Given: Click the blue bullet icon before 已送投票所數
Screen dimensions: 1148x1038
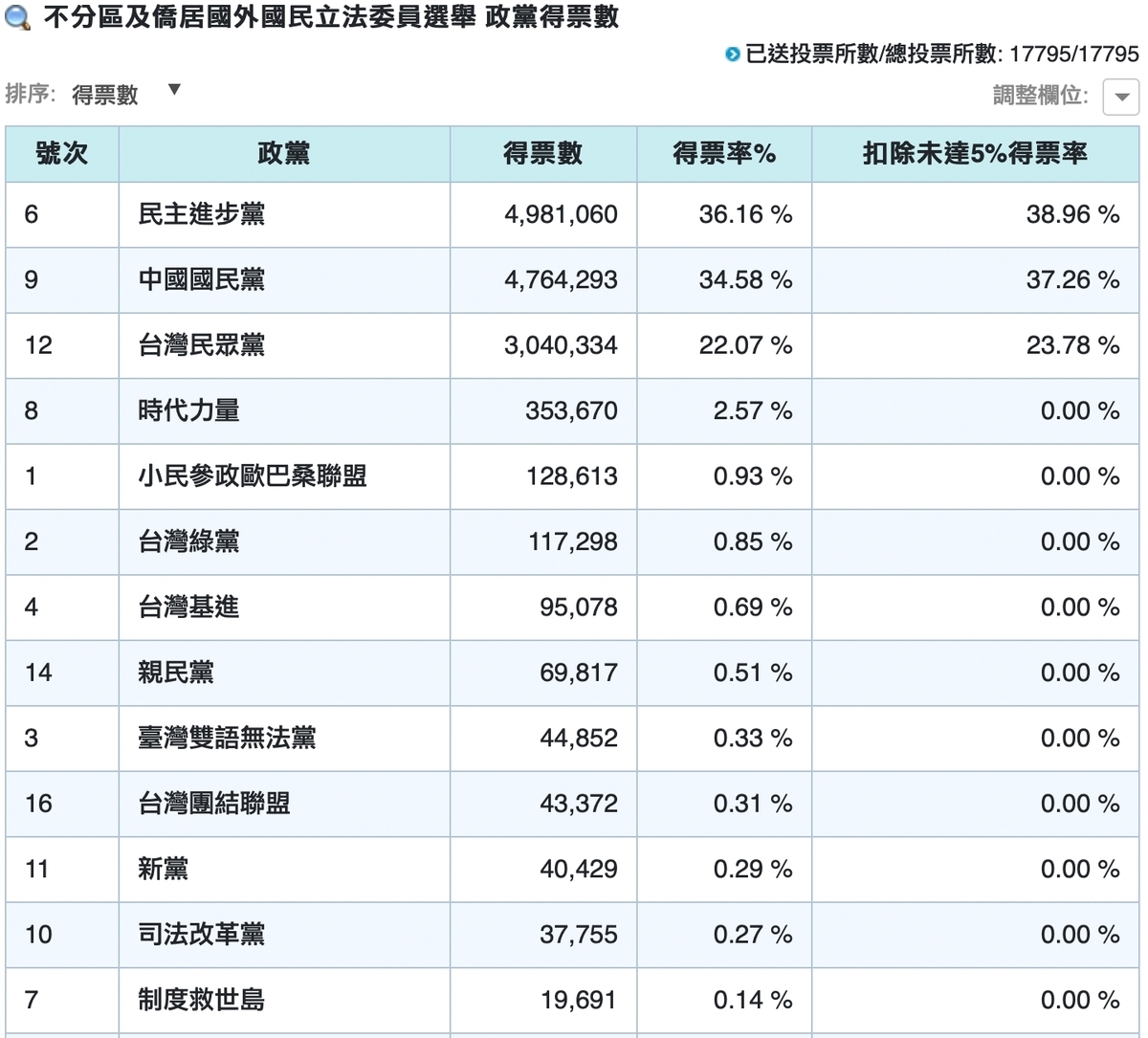Looking at the screenshot, I should [733, 55].
